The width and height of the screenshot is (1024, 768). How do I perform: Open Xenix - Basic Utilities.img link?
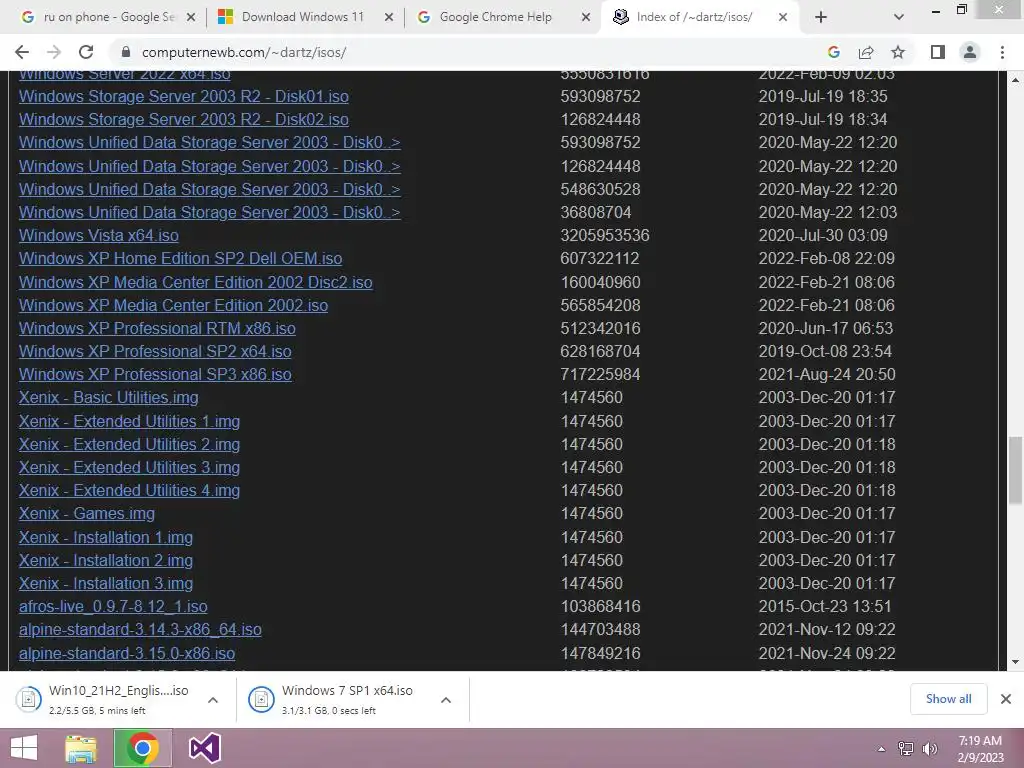pos(108,398)
